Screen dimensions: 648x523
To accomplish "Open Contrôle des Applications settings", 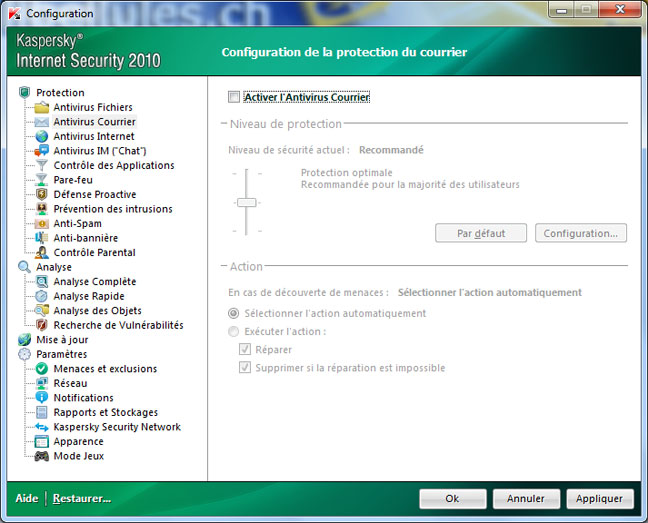I will 114,165.
